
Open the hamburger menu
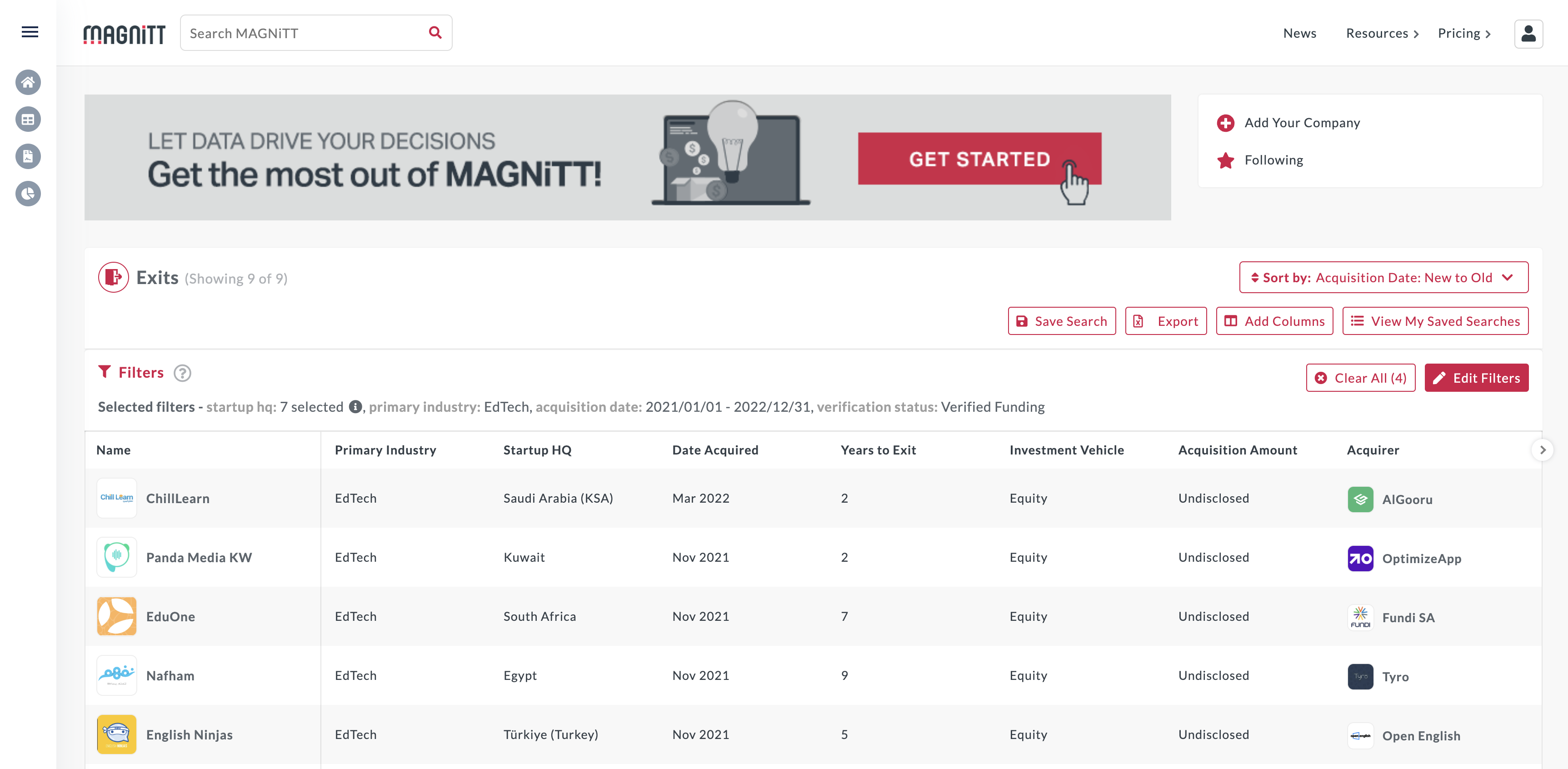pos(30,32)
